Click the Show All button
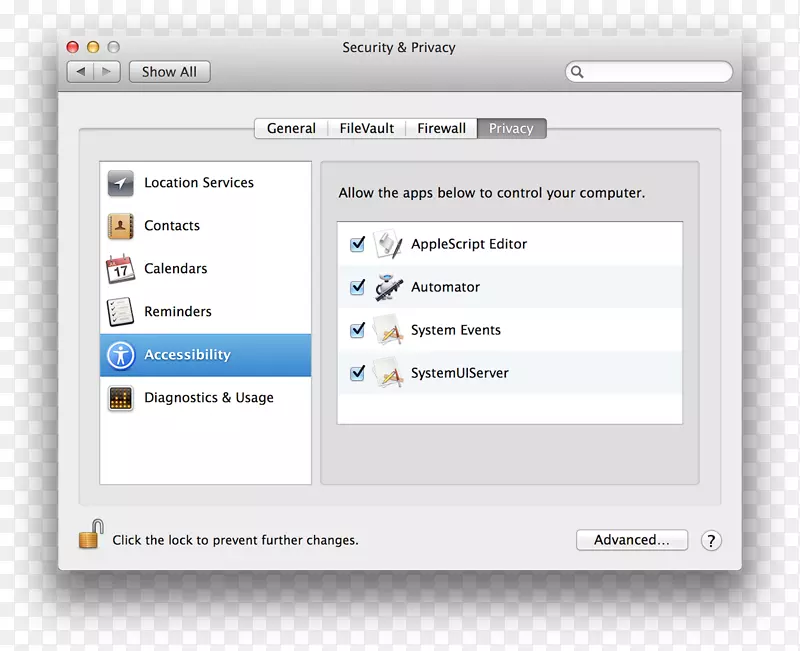 pyautogui.click(x=169, y=71)
